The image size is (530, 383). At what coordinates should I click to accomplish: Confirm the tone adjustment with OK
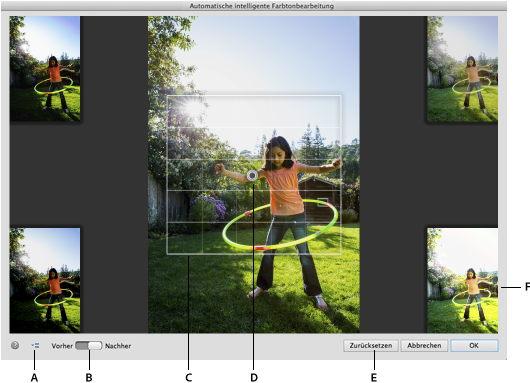[474, 345]
